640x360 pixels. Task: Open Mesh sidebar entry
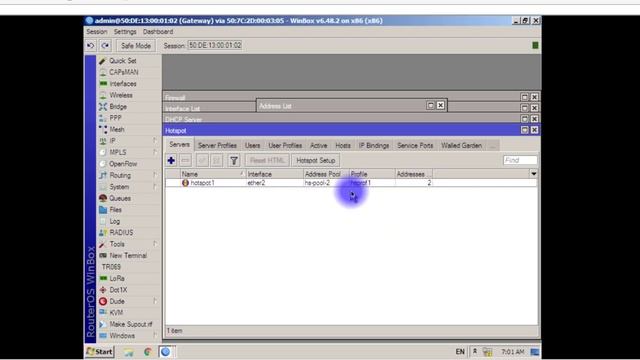(117, 129)
